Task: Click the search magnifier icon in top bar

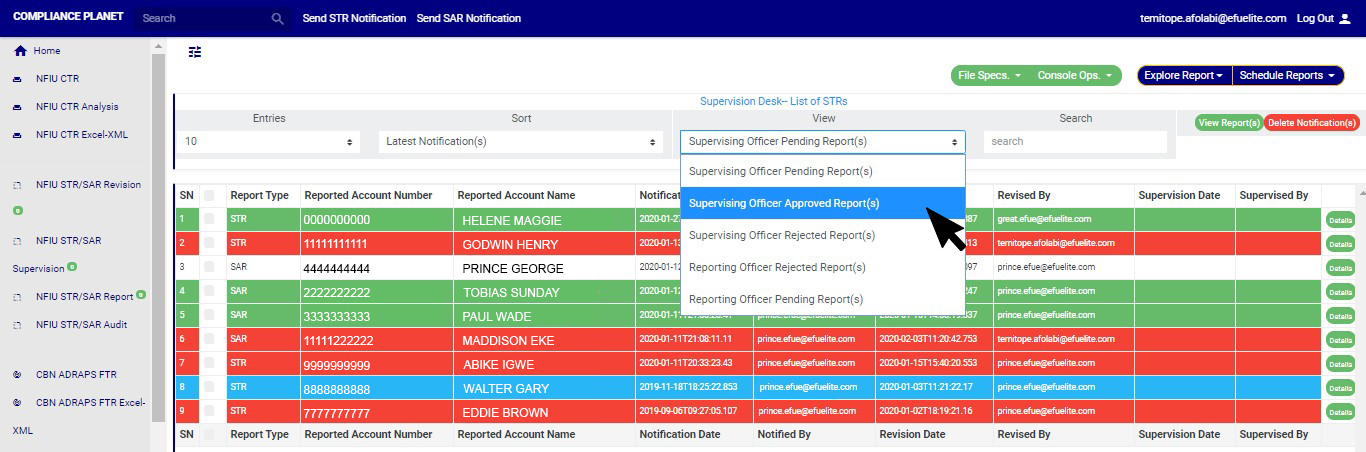Action: tap(278, 18)
